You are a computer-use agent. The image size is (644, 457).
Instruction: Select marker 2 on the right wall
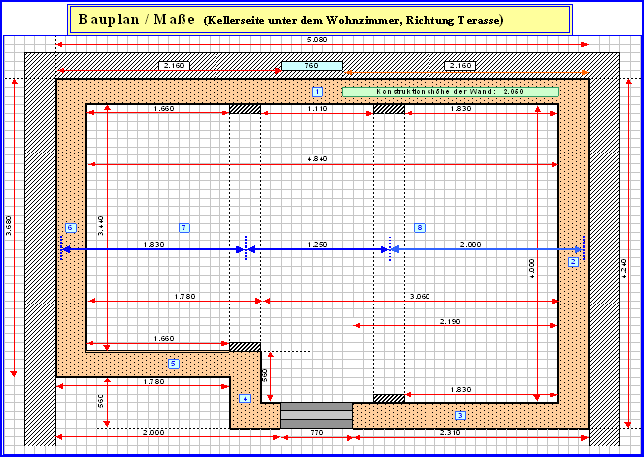click(573, 262)
